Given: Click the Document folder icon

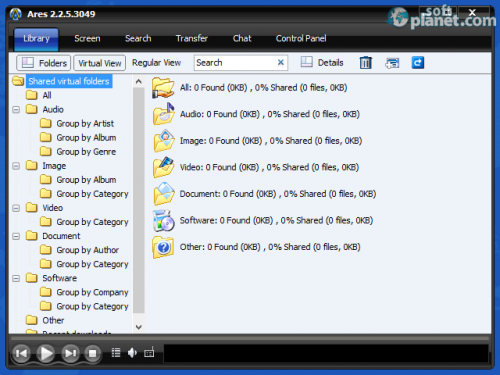Looking at the screenshot, I should (164, 194).
